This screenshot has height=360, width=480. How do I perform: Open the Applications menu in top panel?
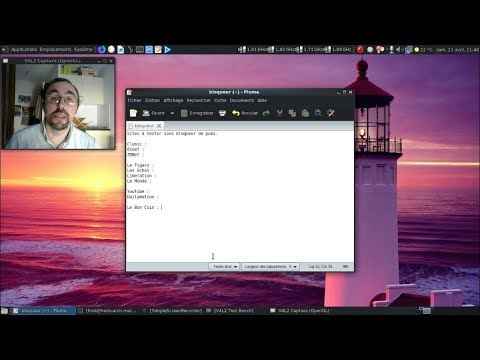(24, 49)
